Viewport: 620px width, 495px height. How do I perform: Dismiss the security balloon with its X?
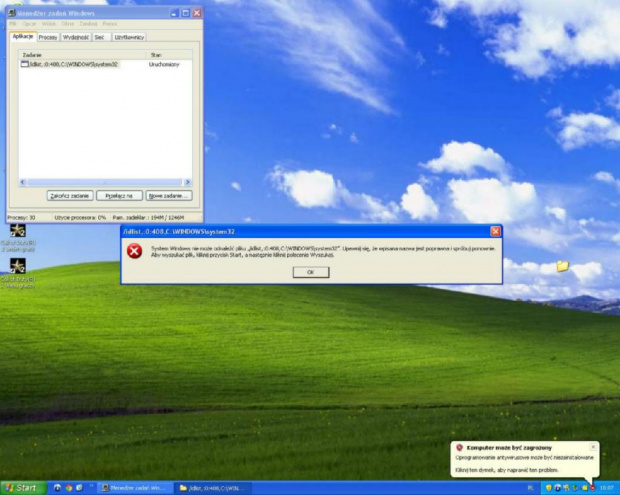(593, 447)
